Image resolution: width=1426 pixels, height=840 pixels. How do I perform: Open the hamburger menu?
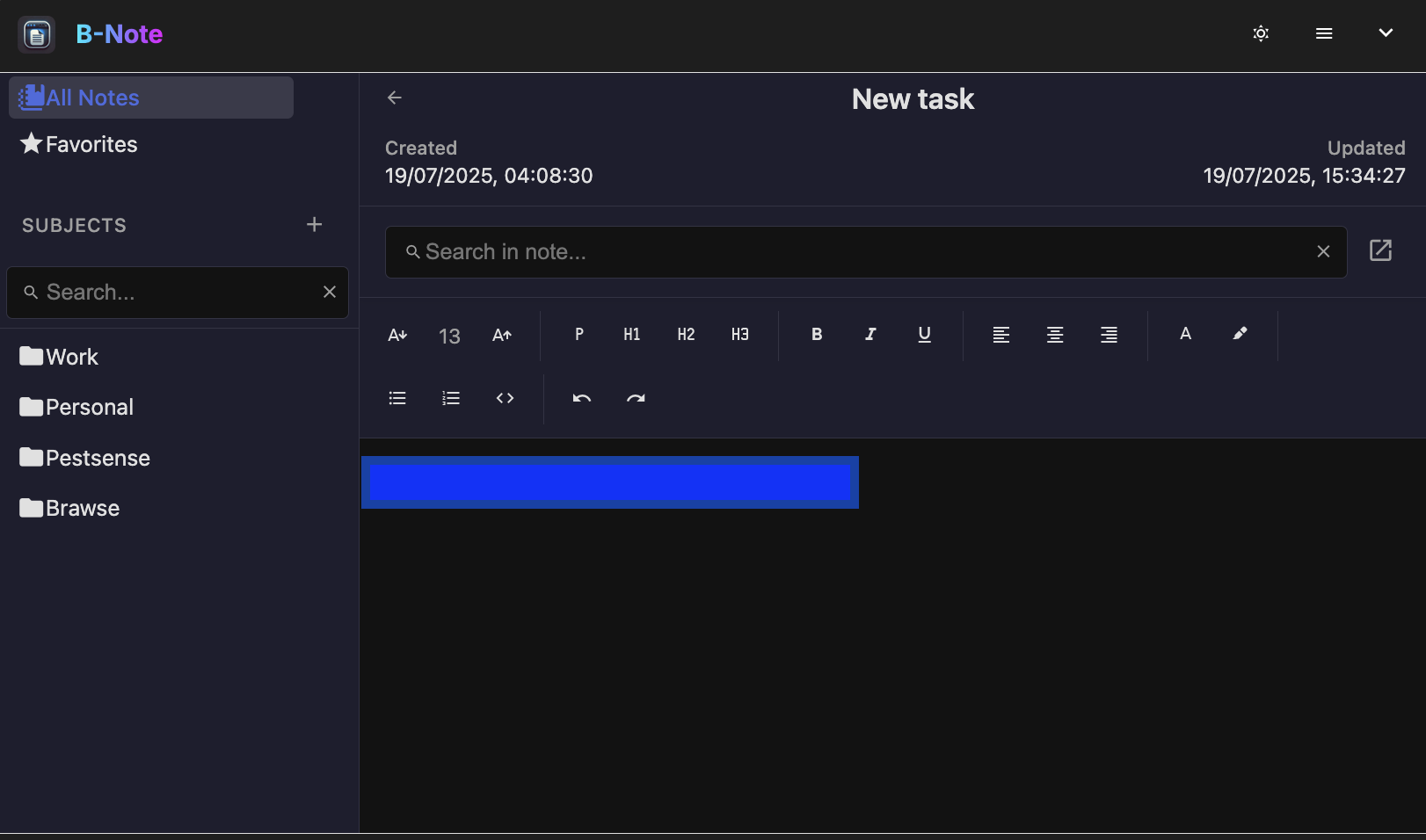(1323, 33)
